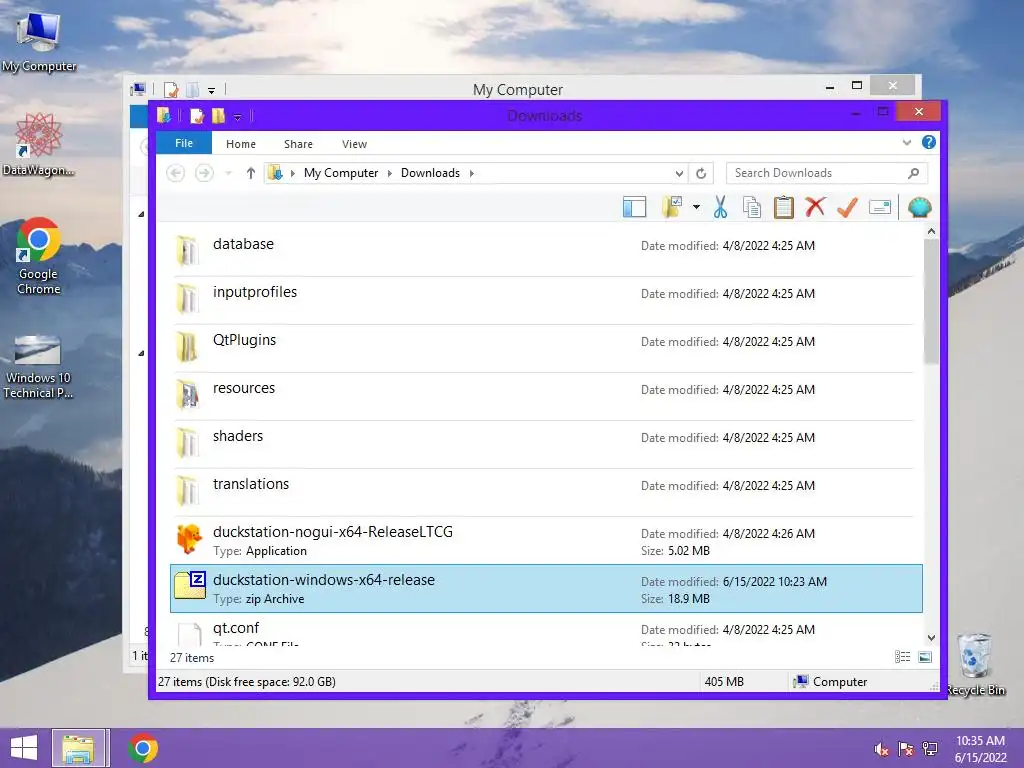Go up one folder level

coord(251,173)
